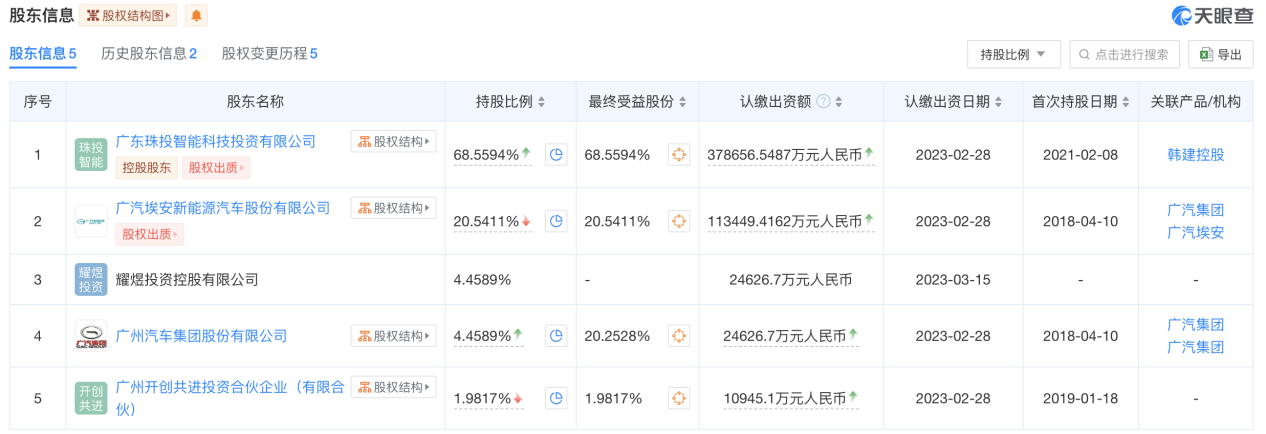Viewport: 1266px width, 434px height.
Task: Click pie chart icon for 广州开创共进 row
Action: tap(556, 399)
